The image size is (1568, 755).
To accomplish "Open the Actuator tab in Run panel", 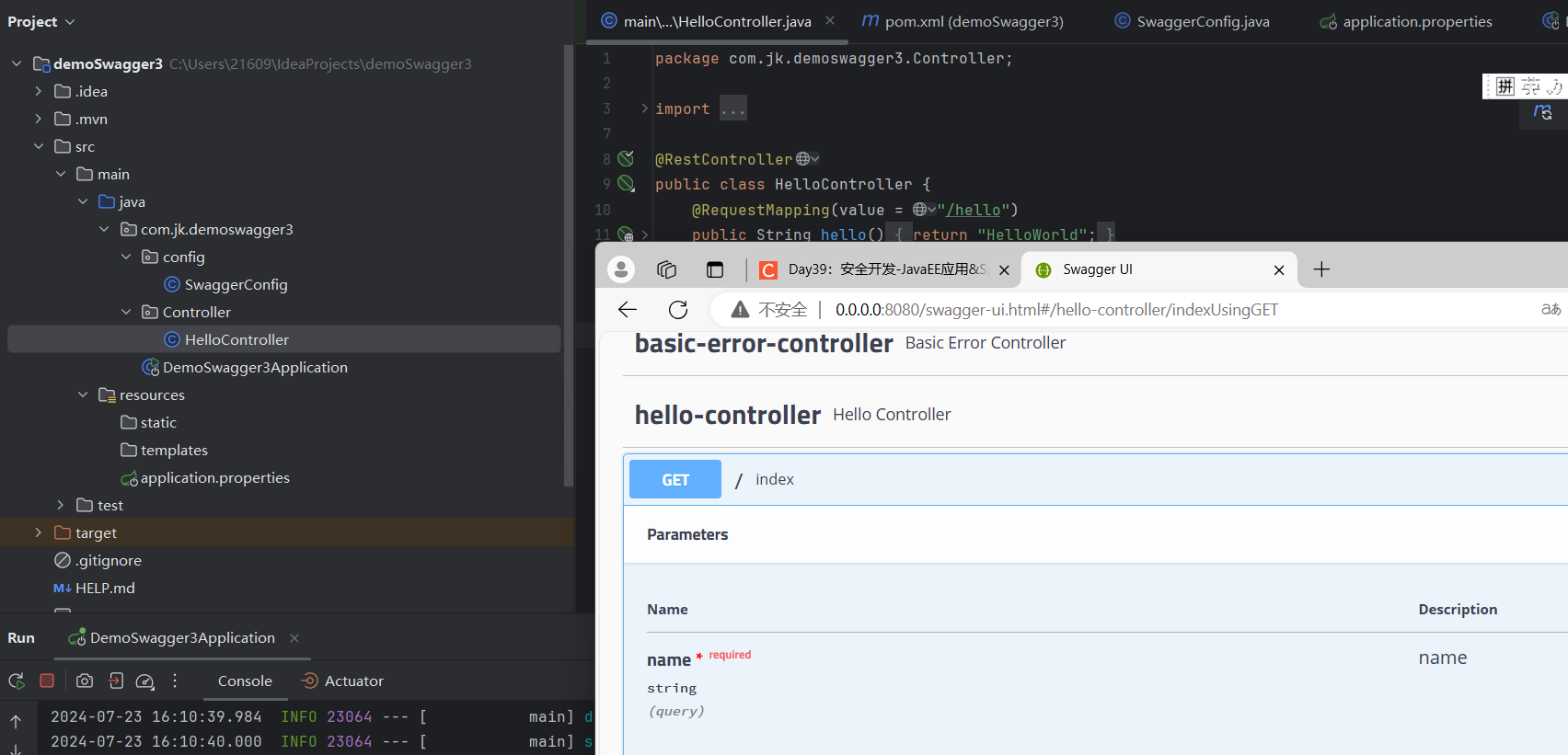I will (x=342, y=681).
